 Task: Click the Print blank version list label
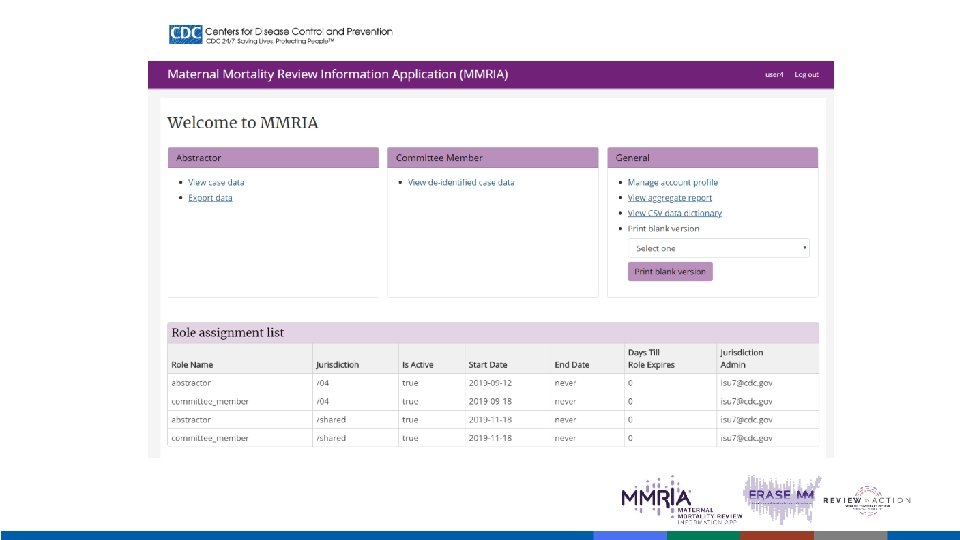point(663,228)
